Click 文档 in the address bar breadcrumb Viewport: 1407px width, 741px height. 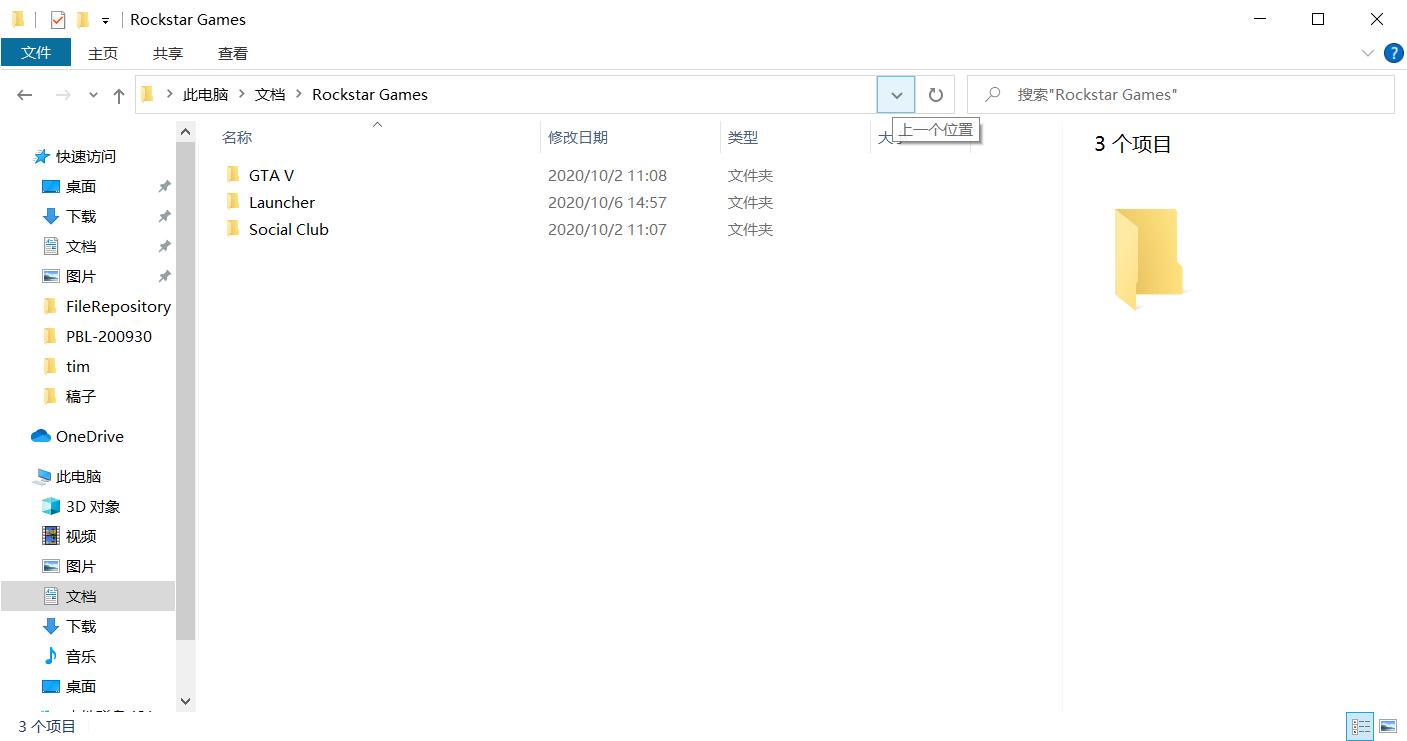[270, 95]
